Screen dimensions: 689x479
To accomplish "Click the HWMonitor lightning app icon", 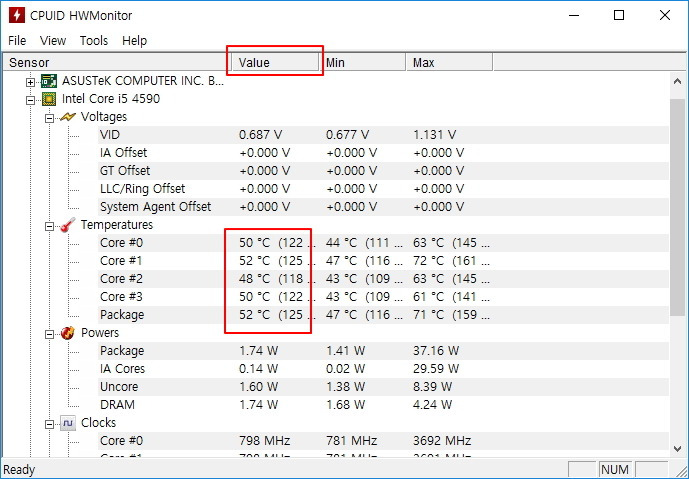I will click(17, 15).
